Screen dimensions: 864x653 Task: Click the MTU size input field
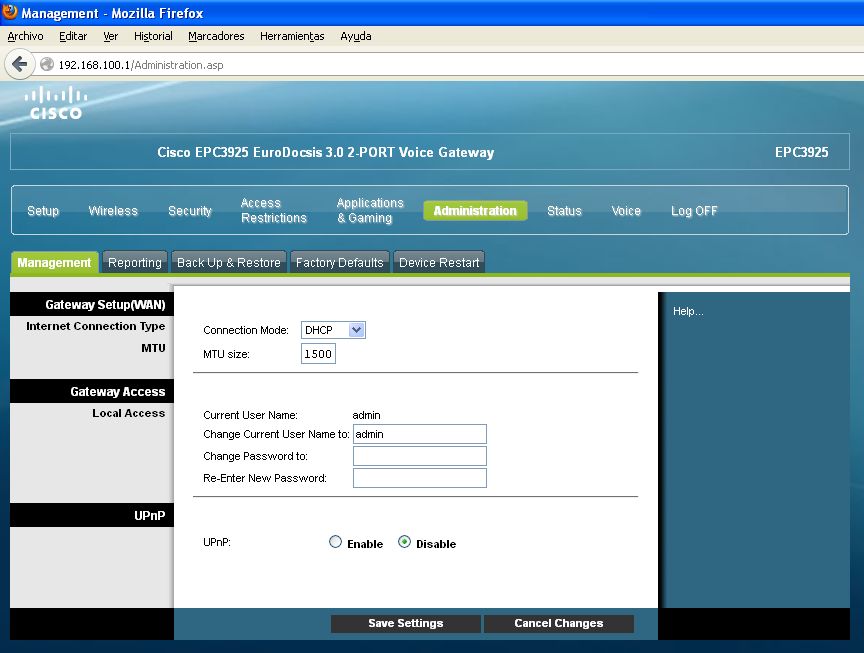[x=318, y=354]
